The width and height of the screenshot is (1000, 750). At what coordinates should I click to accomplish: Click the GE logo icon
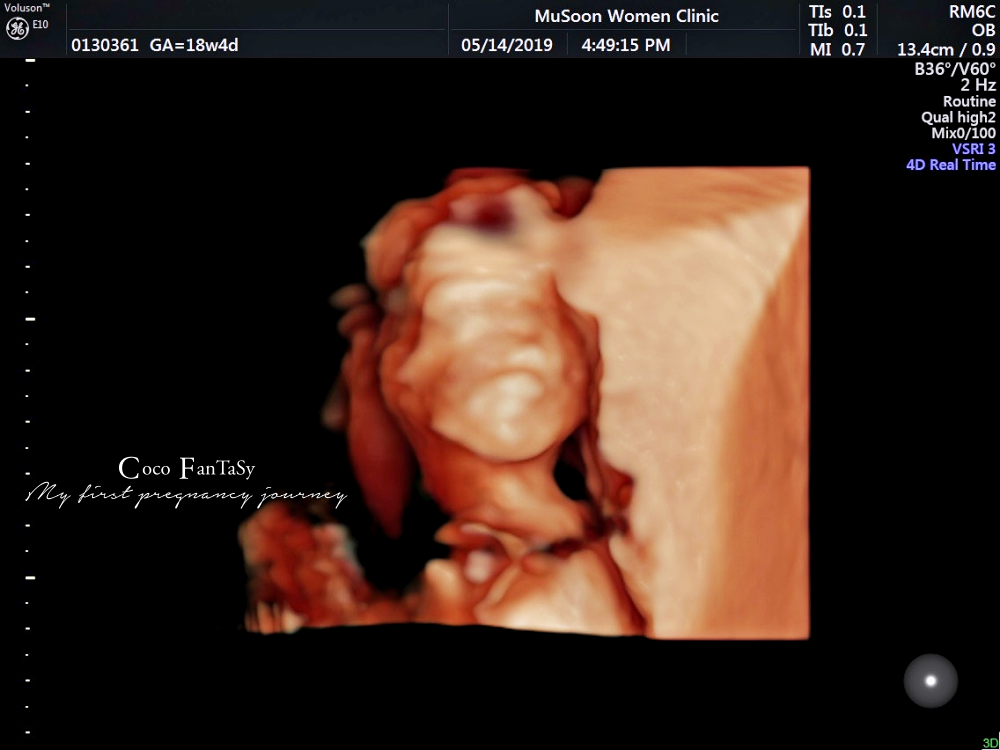coord(17,29)
